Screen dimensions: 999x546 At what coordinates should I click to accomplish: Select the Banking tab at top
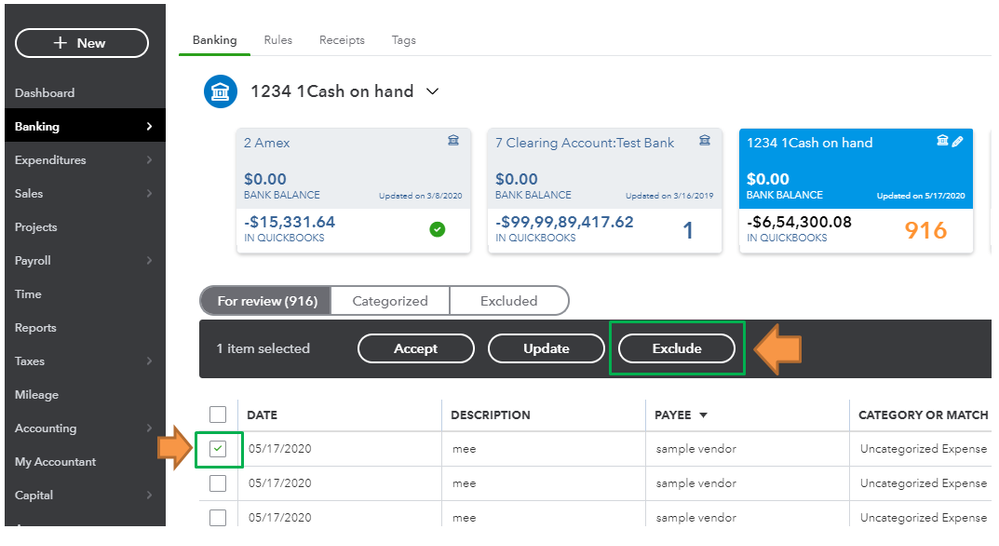coord(215,40)
